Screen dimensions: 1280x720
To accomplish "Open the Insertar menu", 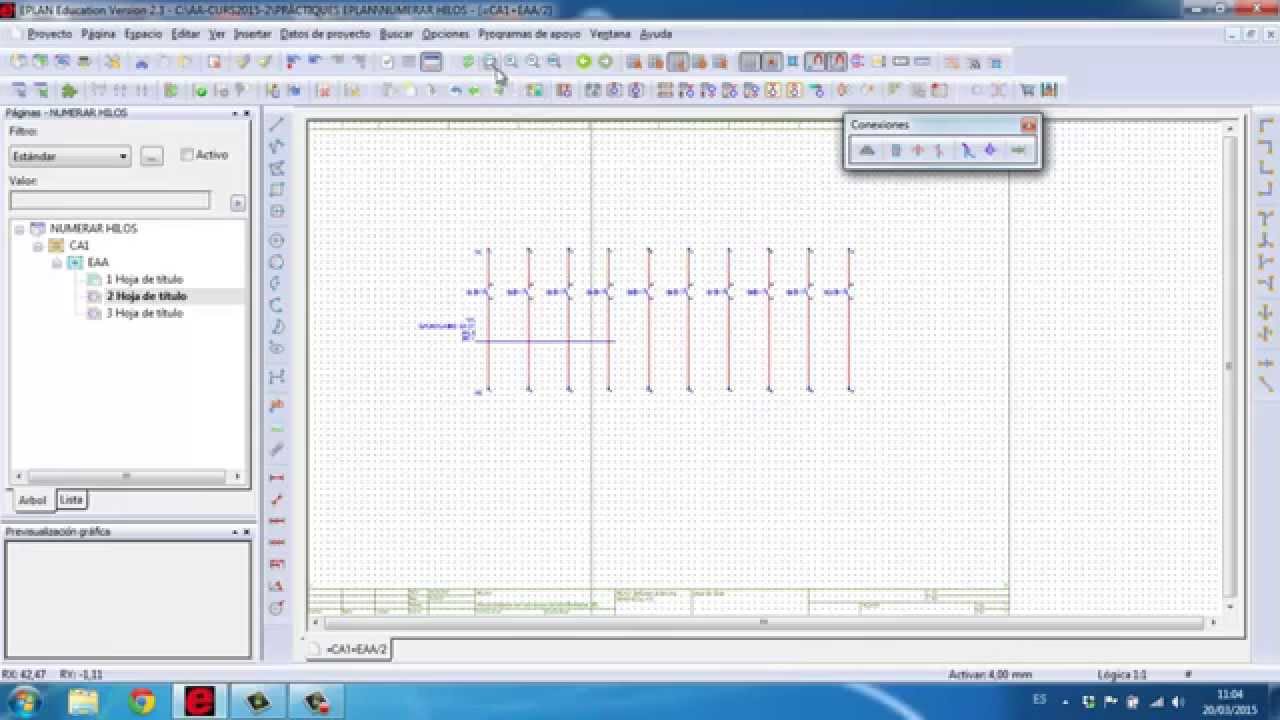I will click(252, 34).
